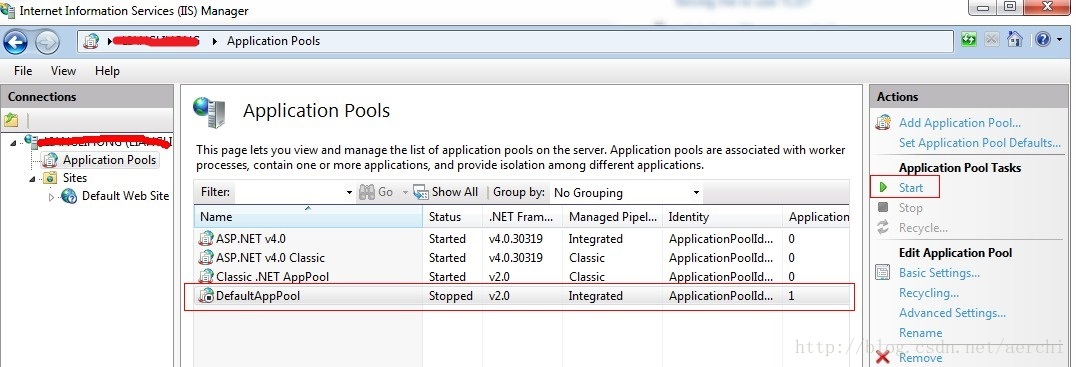This screenshot has width=1076, height=367.
Task: Click the arrow before Application Pools in address bar
Action: pyautogui.click(x=215, y=41)
